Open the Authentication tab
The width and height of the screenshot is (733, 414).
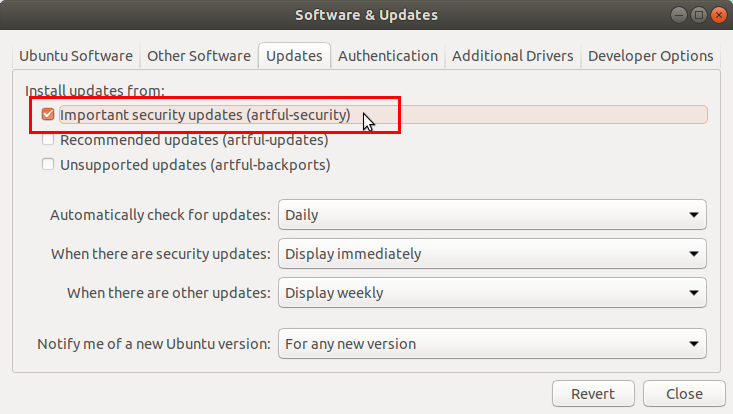coord(387,56)
